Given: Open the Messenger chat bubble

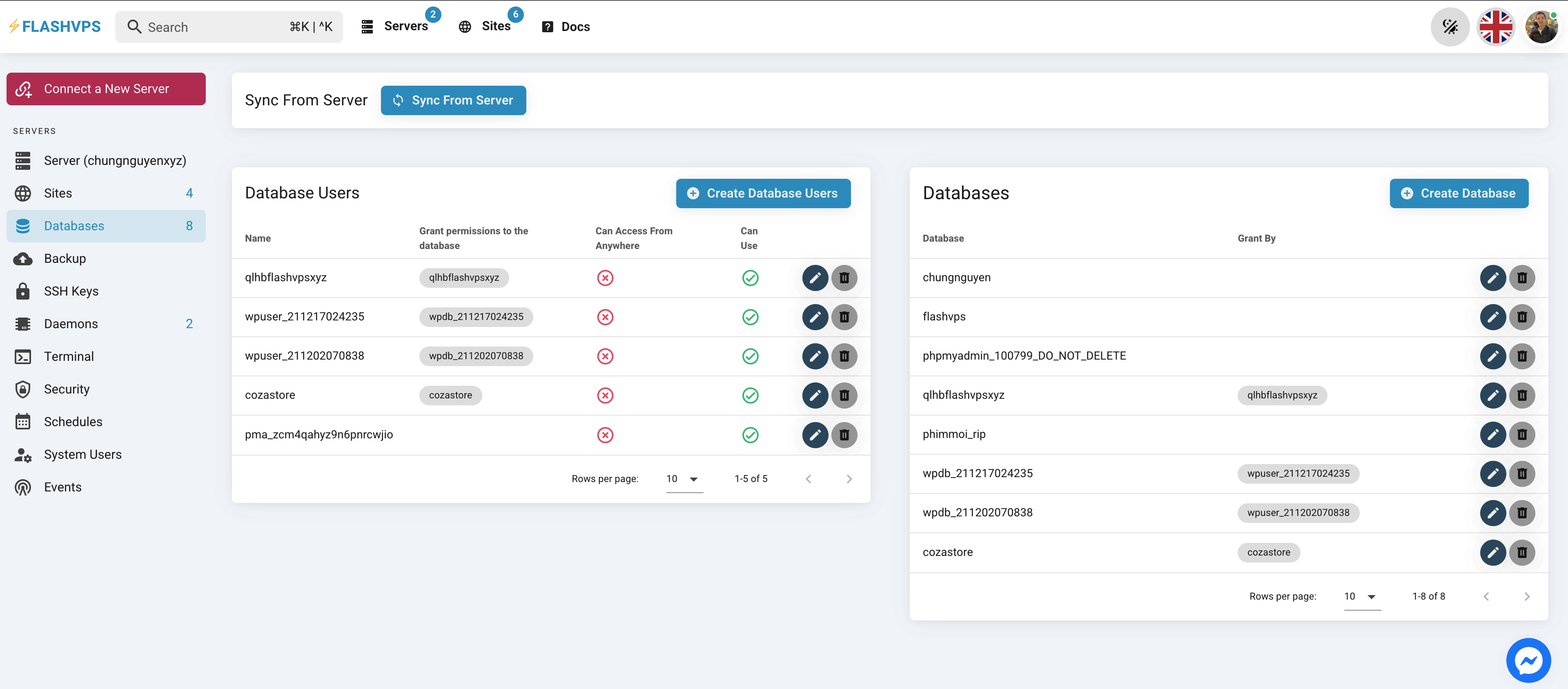Looking at the screenshot, I should (1528, 660).
